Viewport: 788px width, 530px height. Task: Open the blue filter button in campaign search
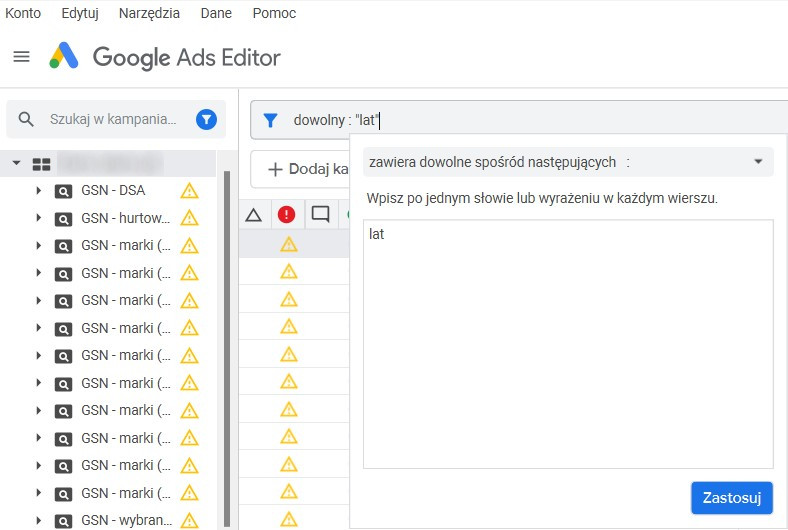click(x=206, y=120)
